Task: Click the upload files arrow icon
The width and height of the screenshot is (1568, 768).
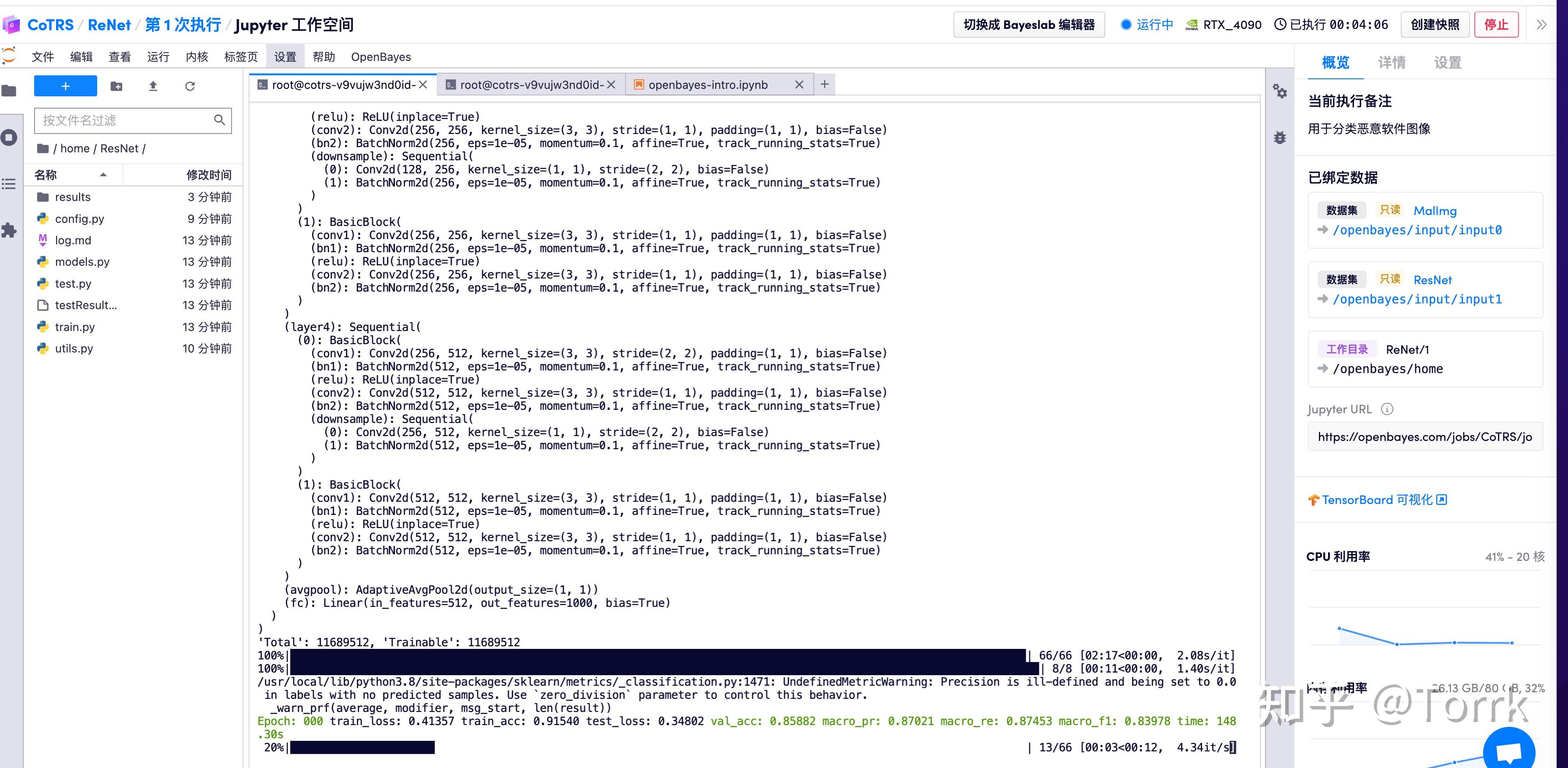Action: 153,86
